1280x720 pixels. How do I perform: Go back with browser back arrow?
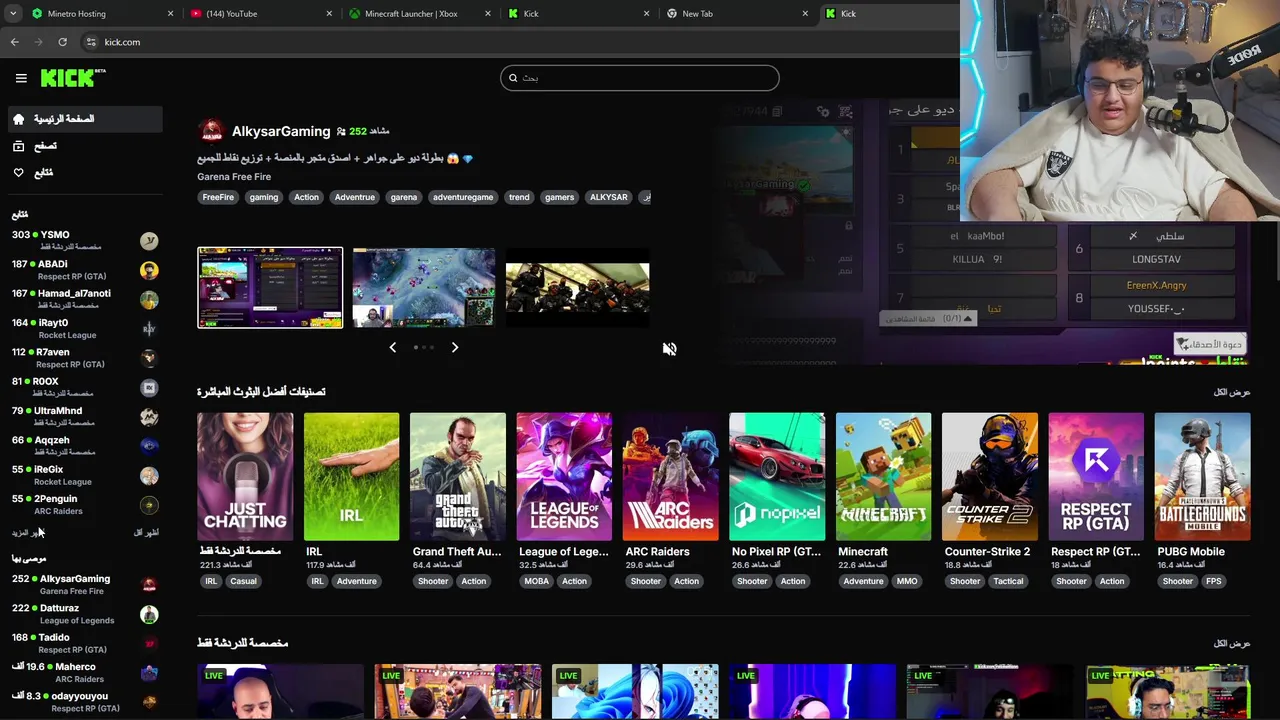click(x=14, y=42)
